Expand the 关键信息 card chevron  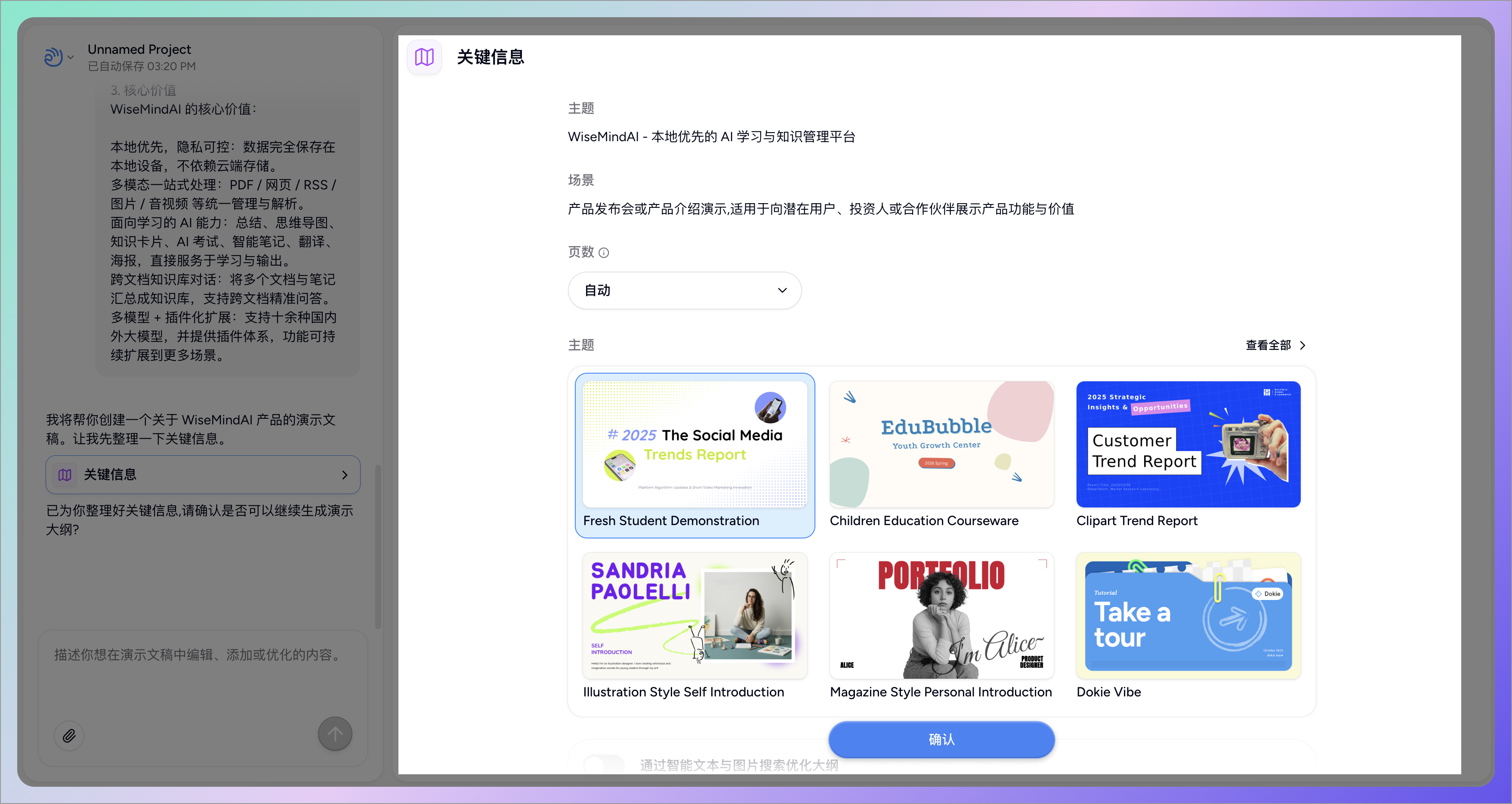(x=345, y=475)
